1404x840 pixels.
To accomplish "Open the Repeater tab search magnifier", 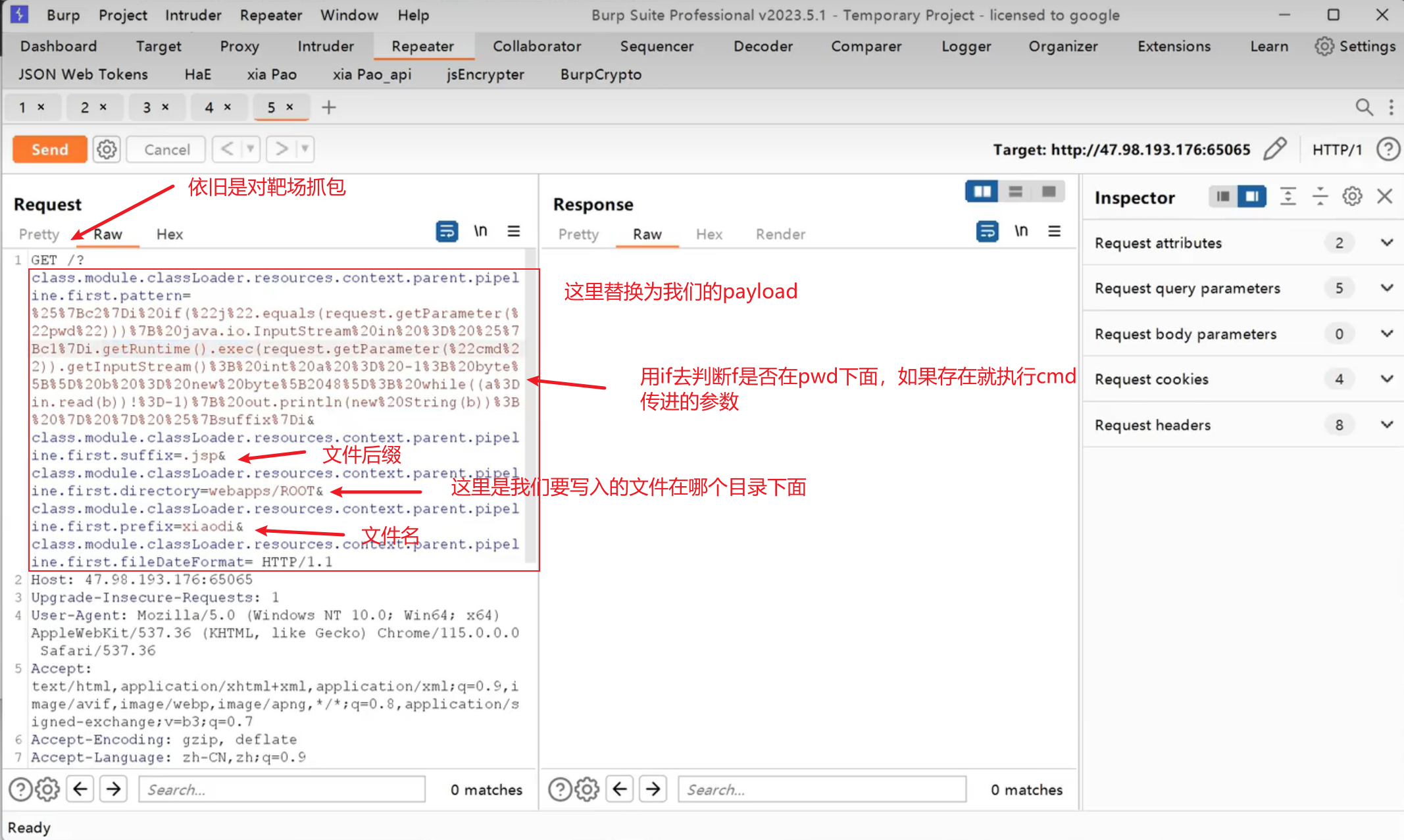I will [x=1364, y=107].
